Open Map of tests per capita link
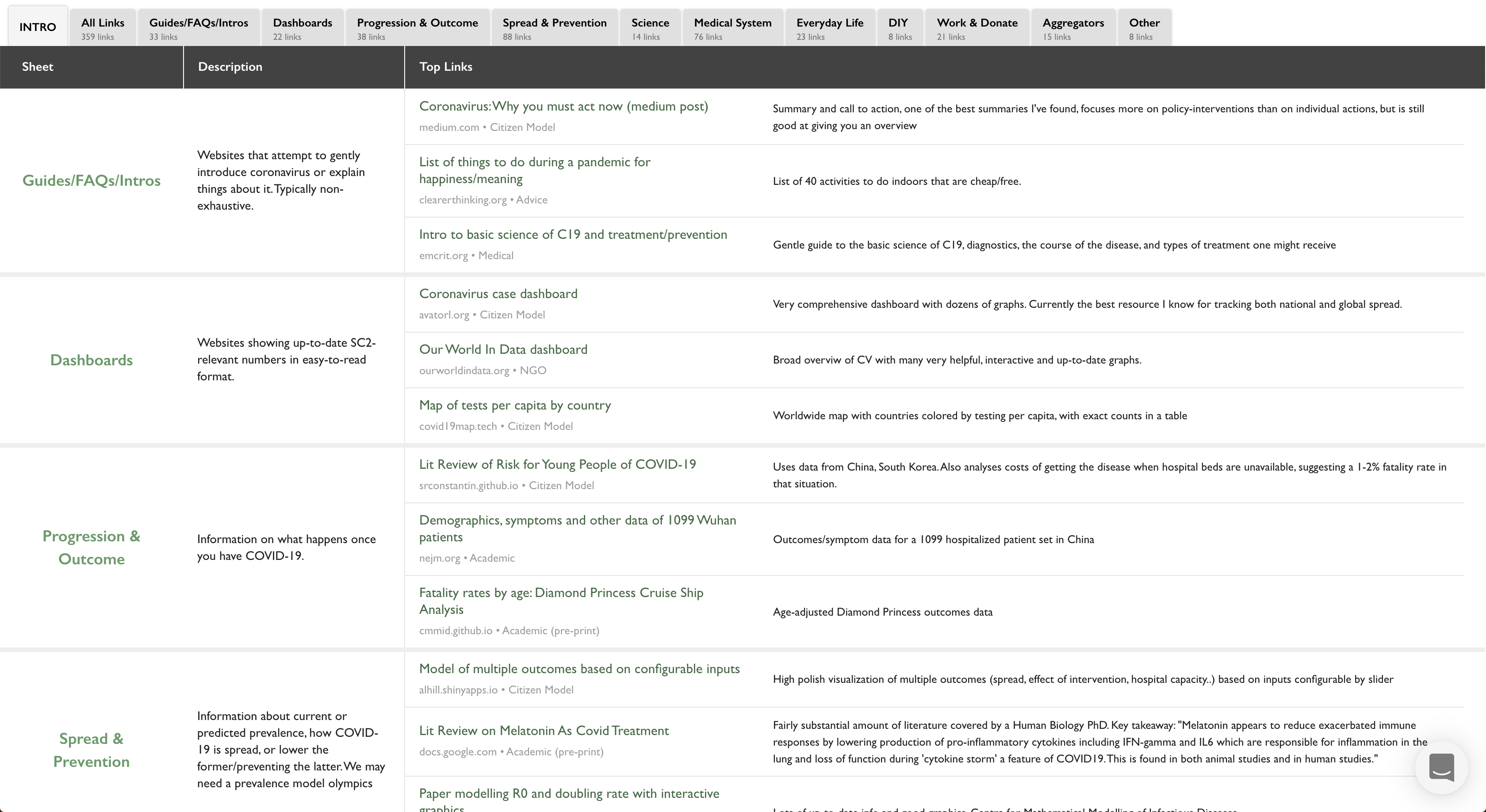This screenshot has height=812, width=1486. click(514, 405)
